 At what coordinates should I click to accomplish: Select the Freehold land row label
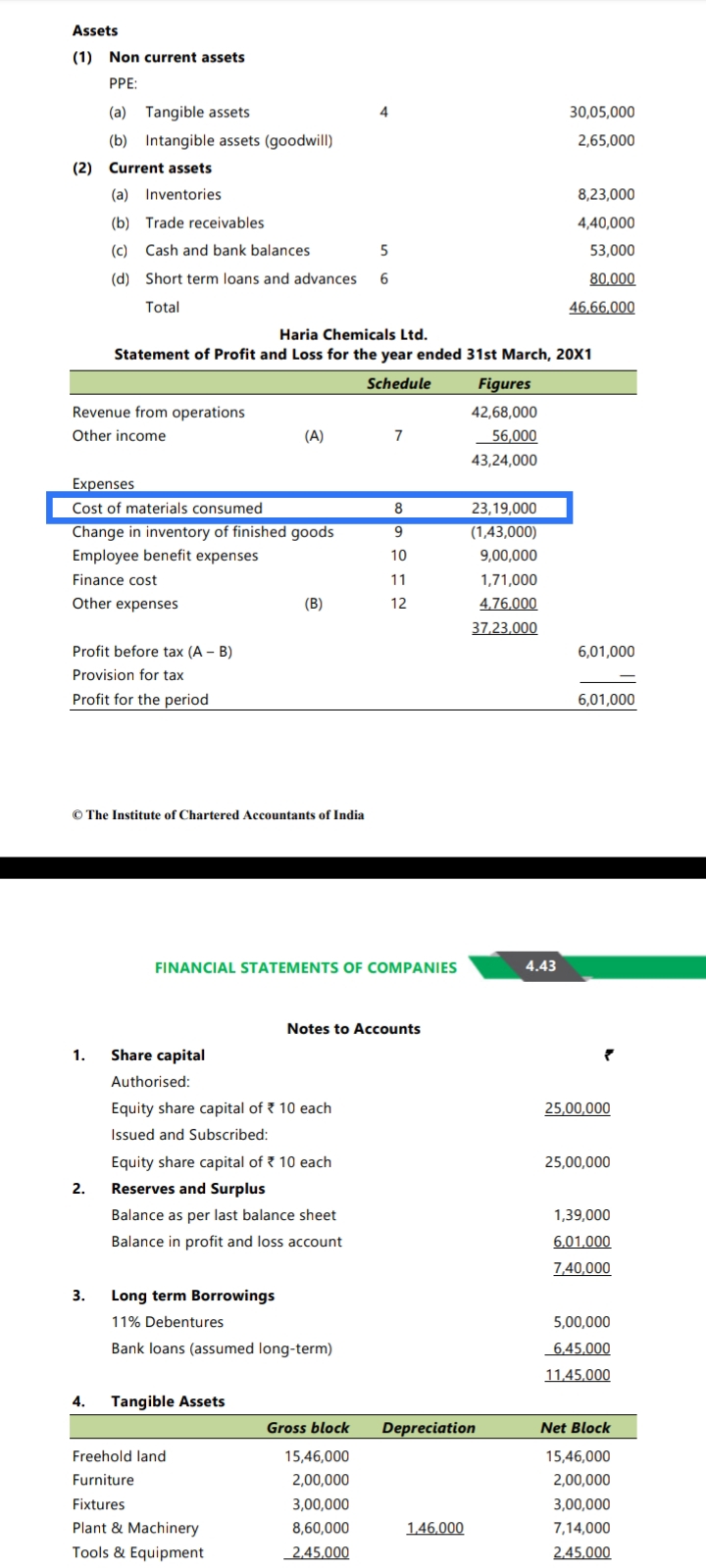(x=119, y=1457)
